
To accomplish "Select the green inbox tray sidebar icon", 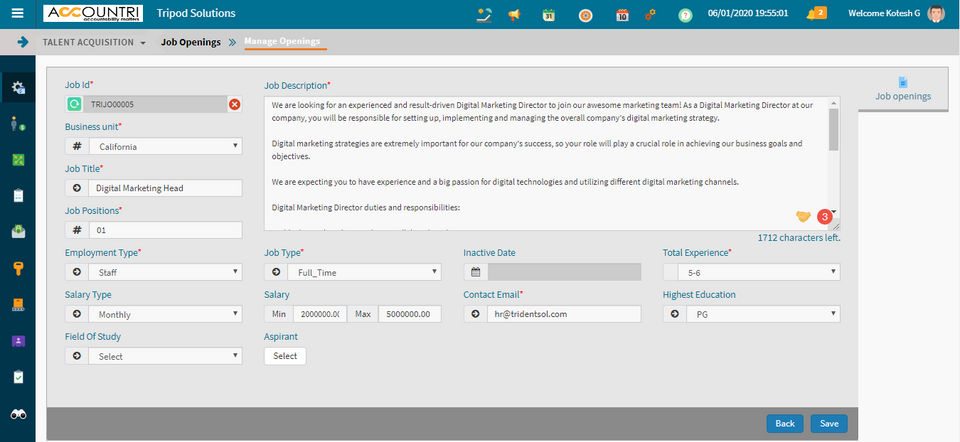I will tap(18, 231).
